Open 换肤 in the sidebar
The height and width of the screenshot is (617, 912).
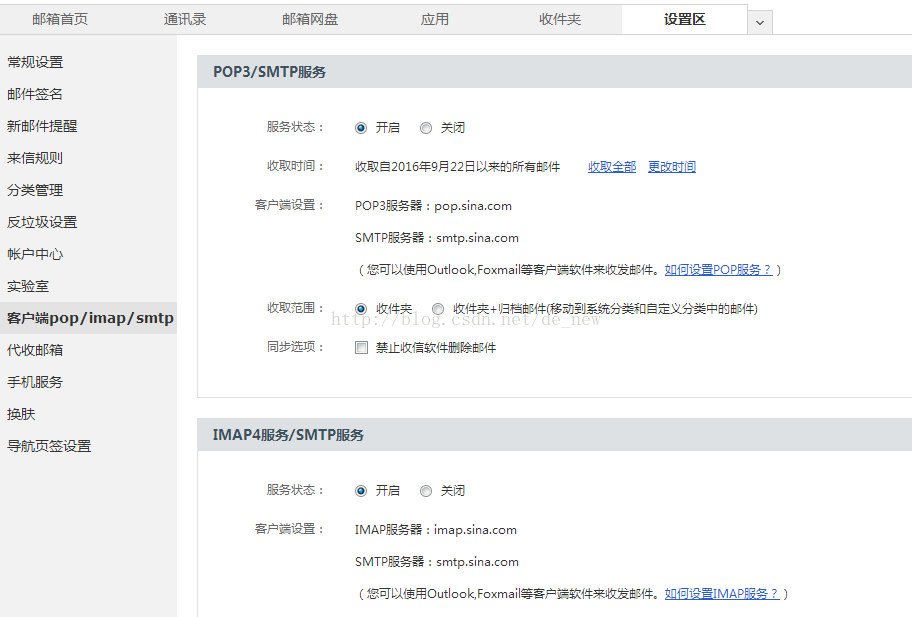pyautogui.click(x=21, y=414)
